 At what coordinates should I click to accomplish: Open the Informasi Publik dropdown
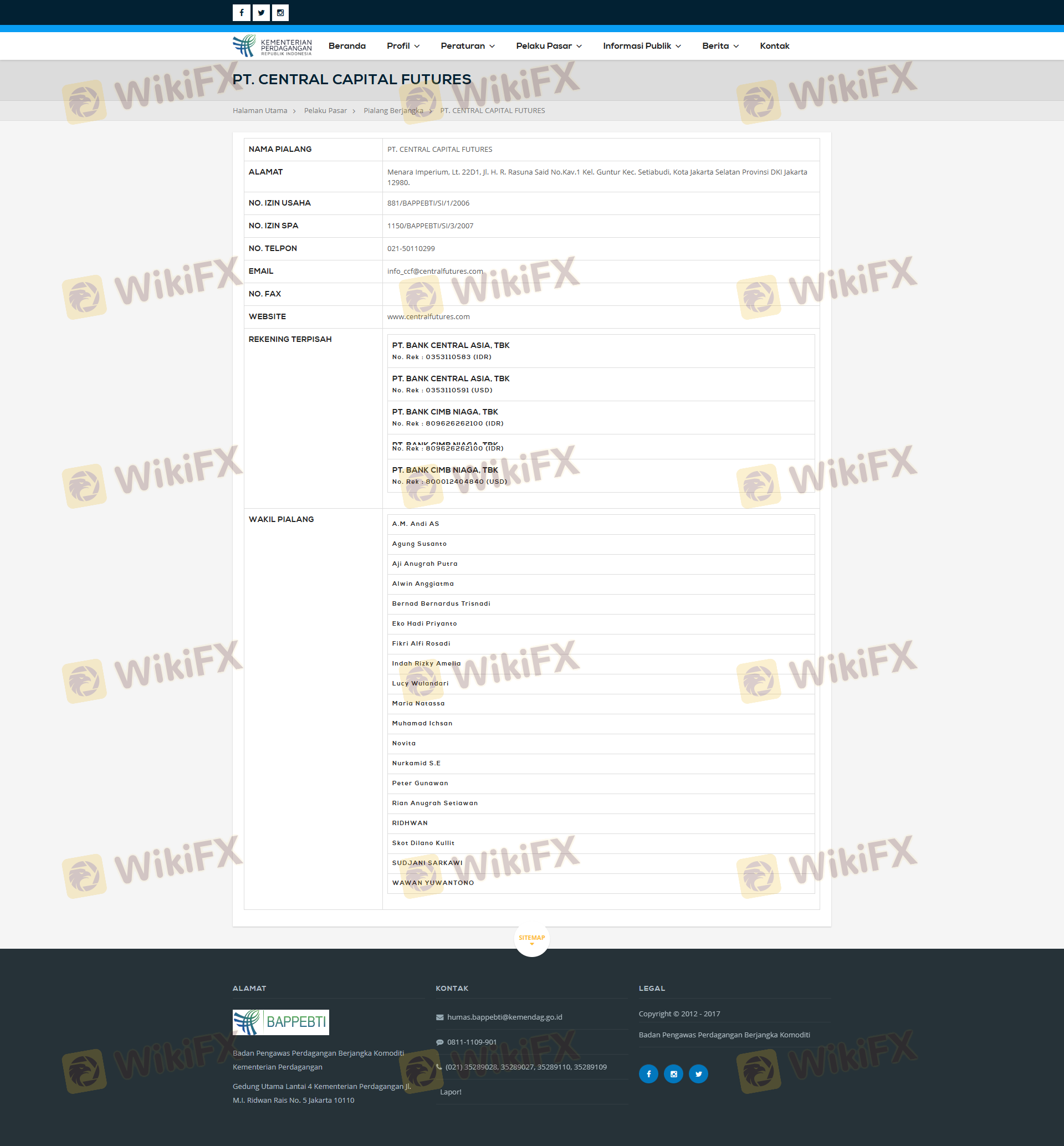click(641, 46)
